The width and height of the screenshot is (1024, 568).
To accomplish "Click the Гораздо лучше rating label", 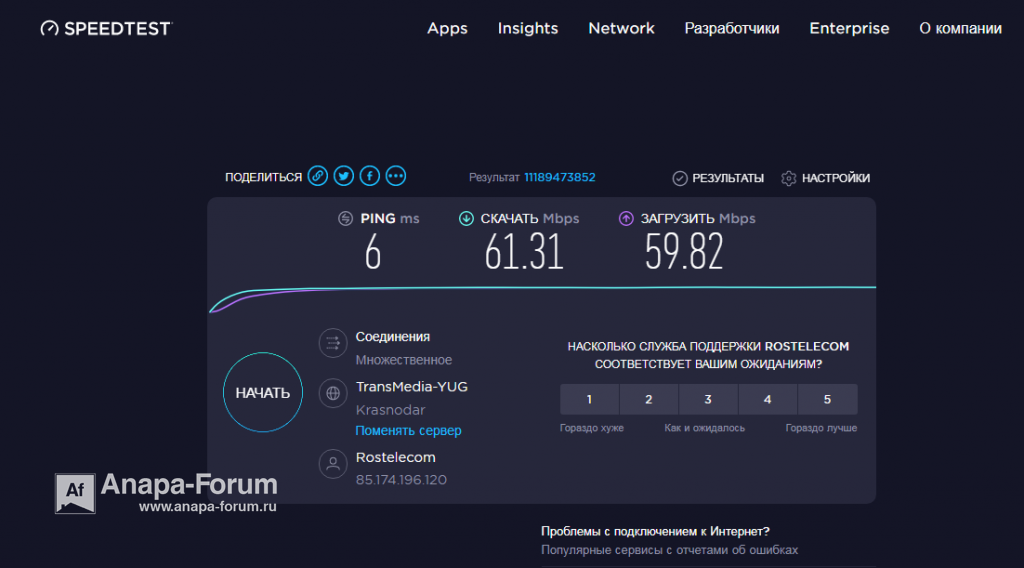I will [821, 428].
